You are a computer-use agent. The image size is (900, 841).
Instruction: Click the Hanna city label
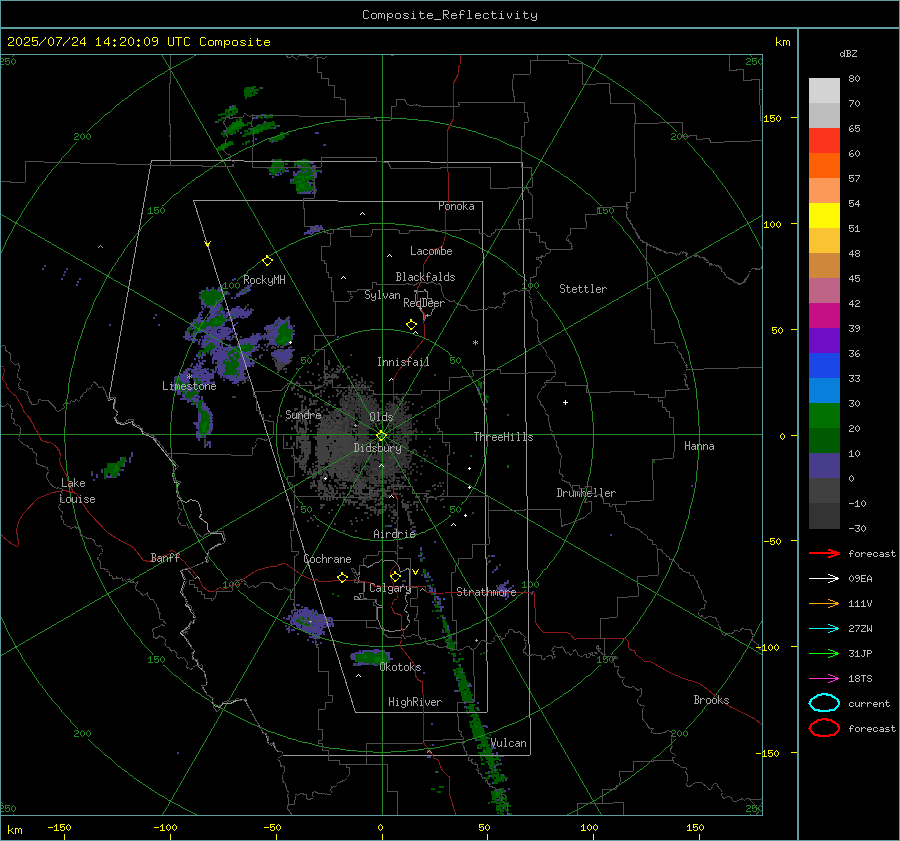(699, 446)
